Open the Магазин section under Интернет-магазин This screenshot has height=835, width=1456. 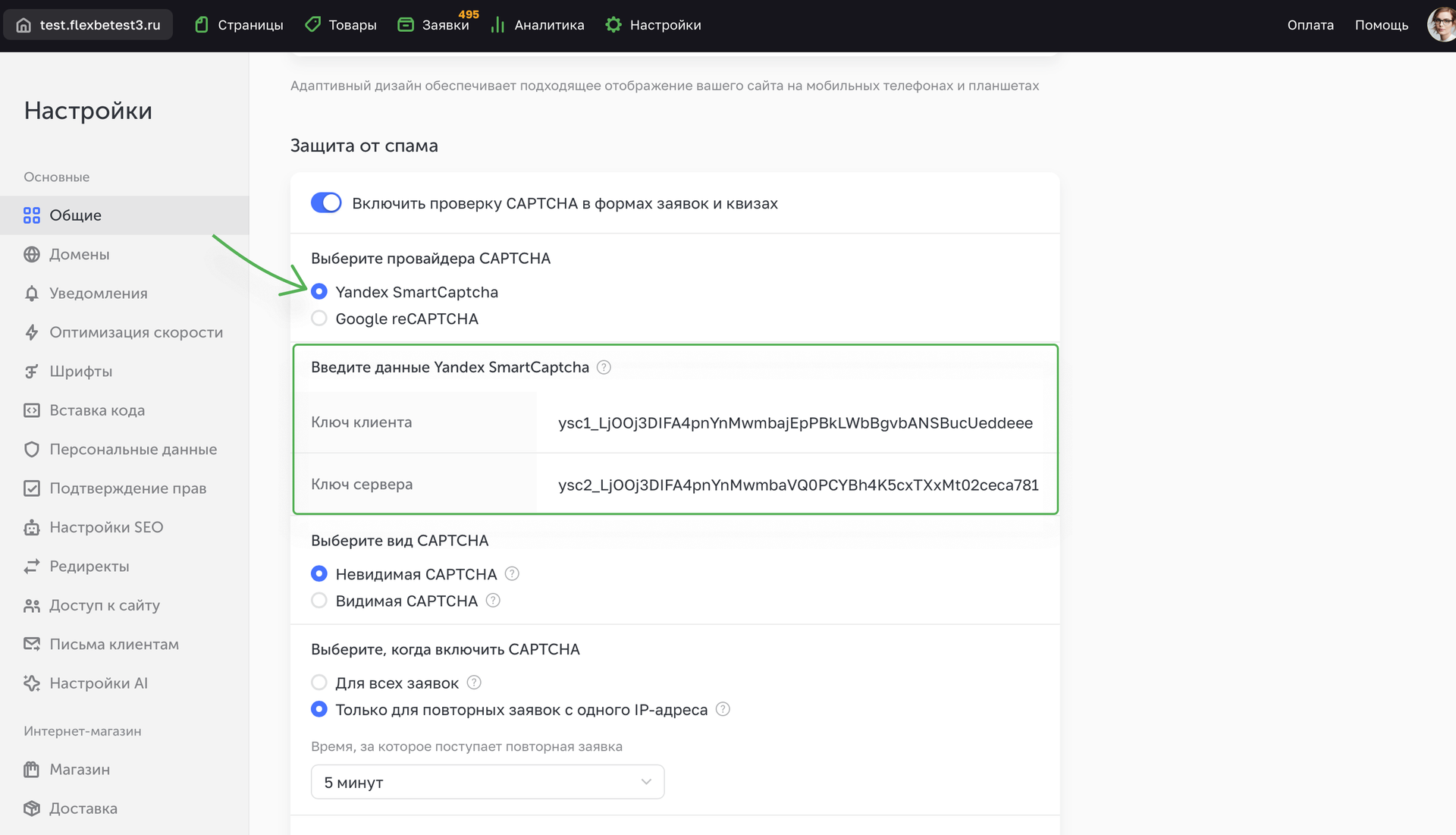point(80,769)
